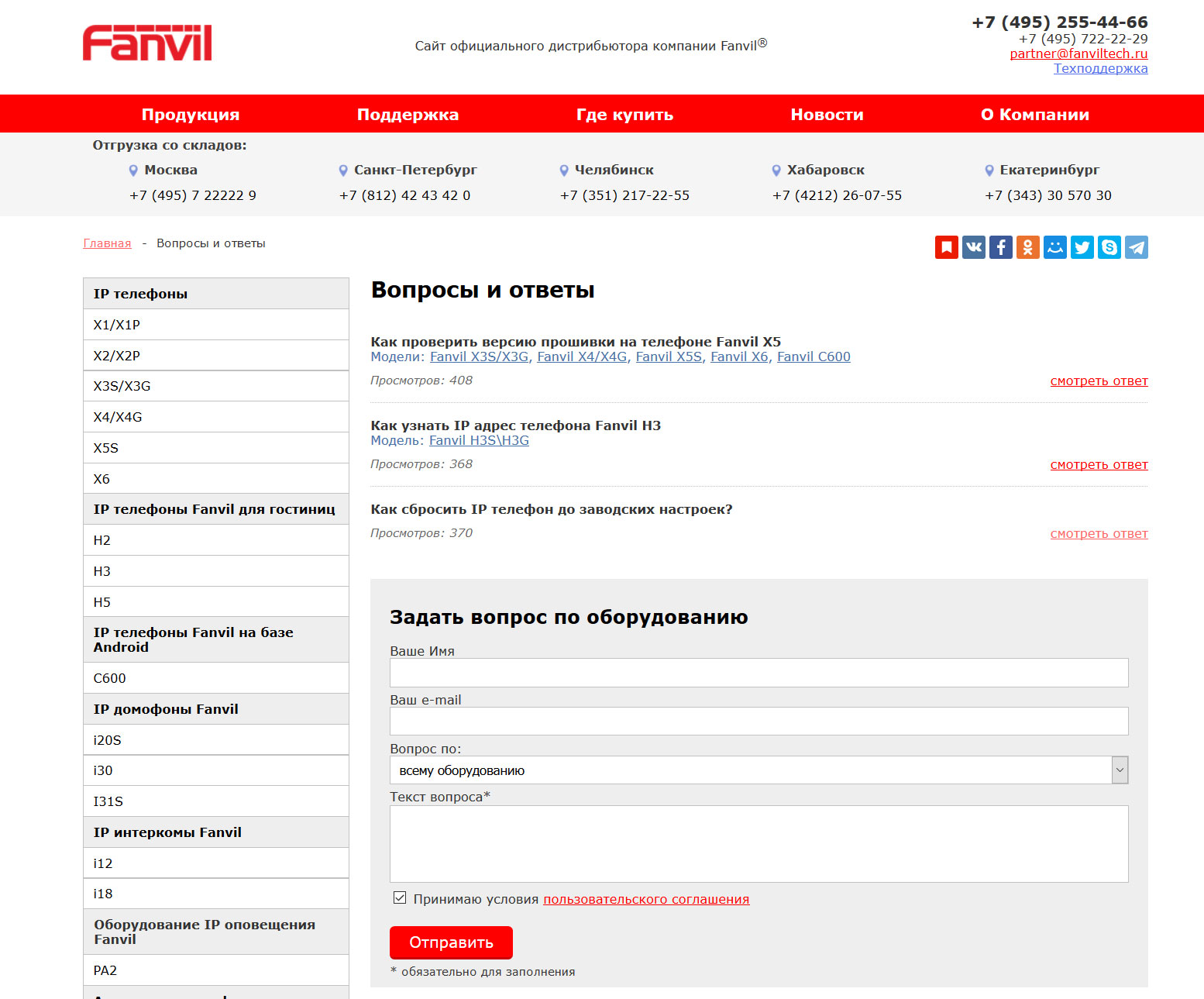The height and width of the screenshot is (999, 1204).
Task: Select H3 in sidebar
Action: [216, 571]
